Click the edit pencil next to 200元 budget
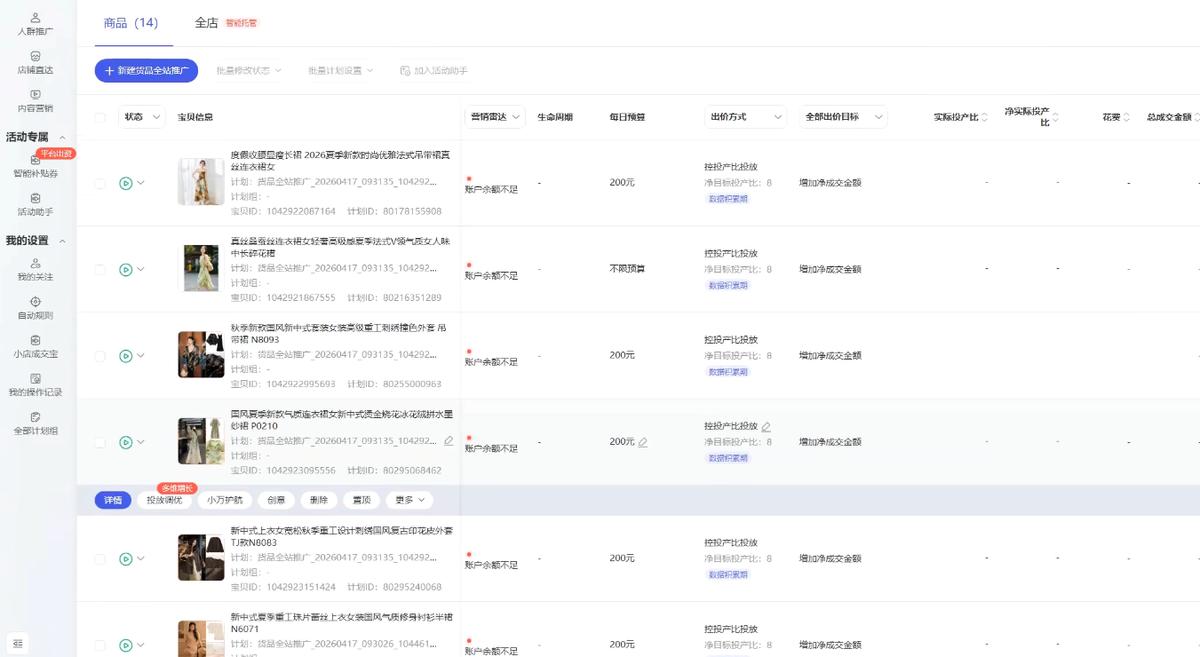Image resolution: width=1200 pixels, height=657 pixels. click(643, 442)
